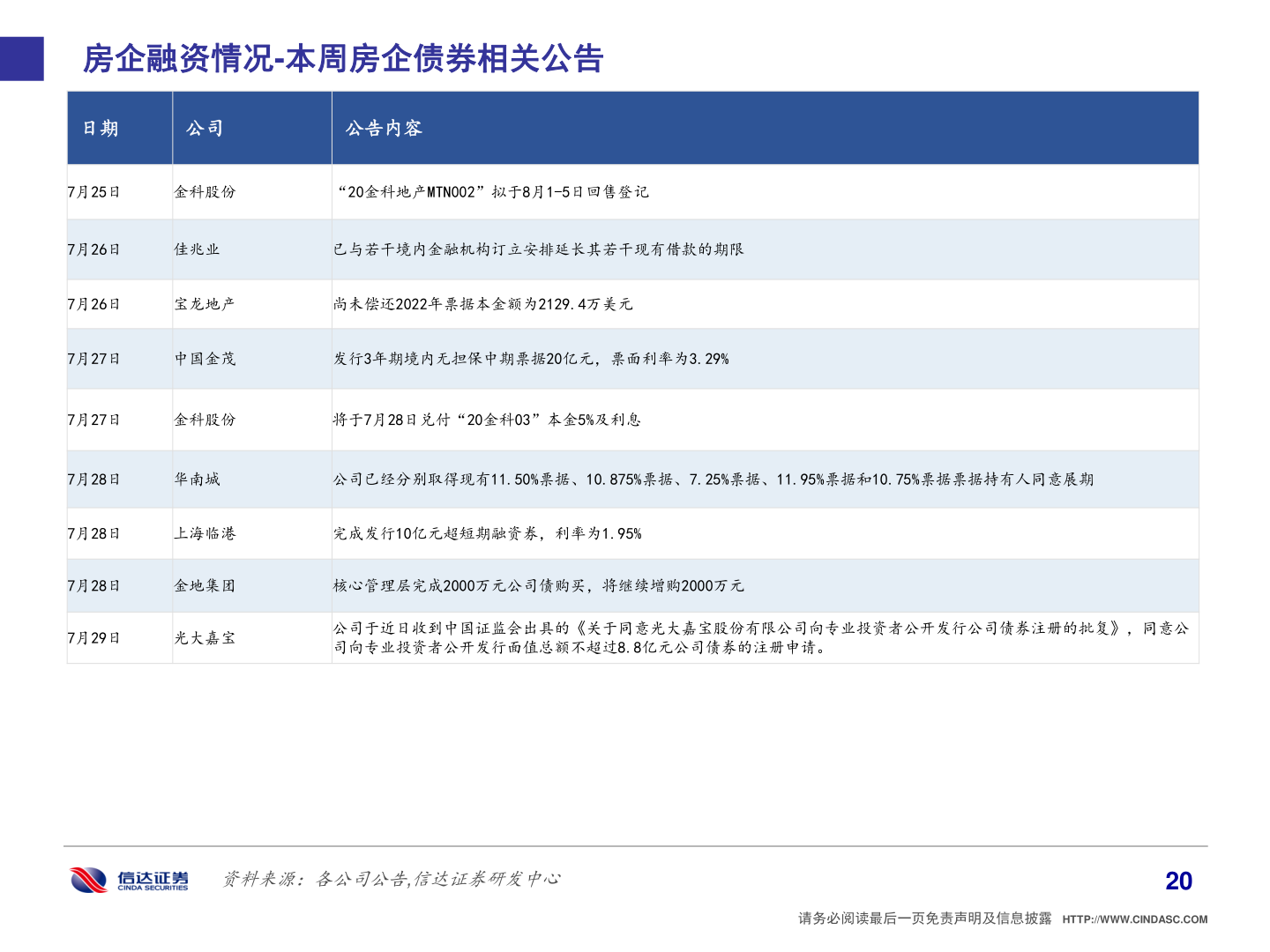Screen dimensions: 1270x952
Task: Click the 请务必阅读最后一页免责声明及信息披露 notice
Action: tap(924, 917)
